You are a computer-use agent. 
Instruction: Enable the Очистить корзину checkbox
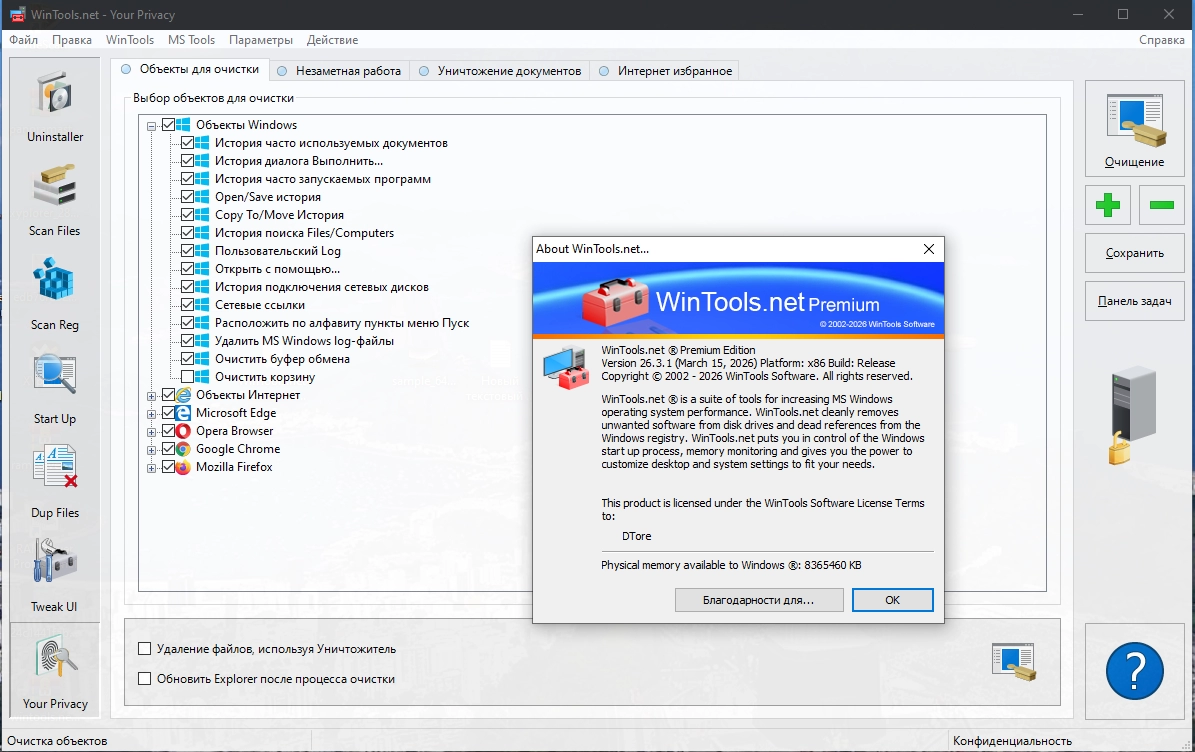[x=187, y=376]
